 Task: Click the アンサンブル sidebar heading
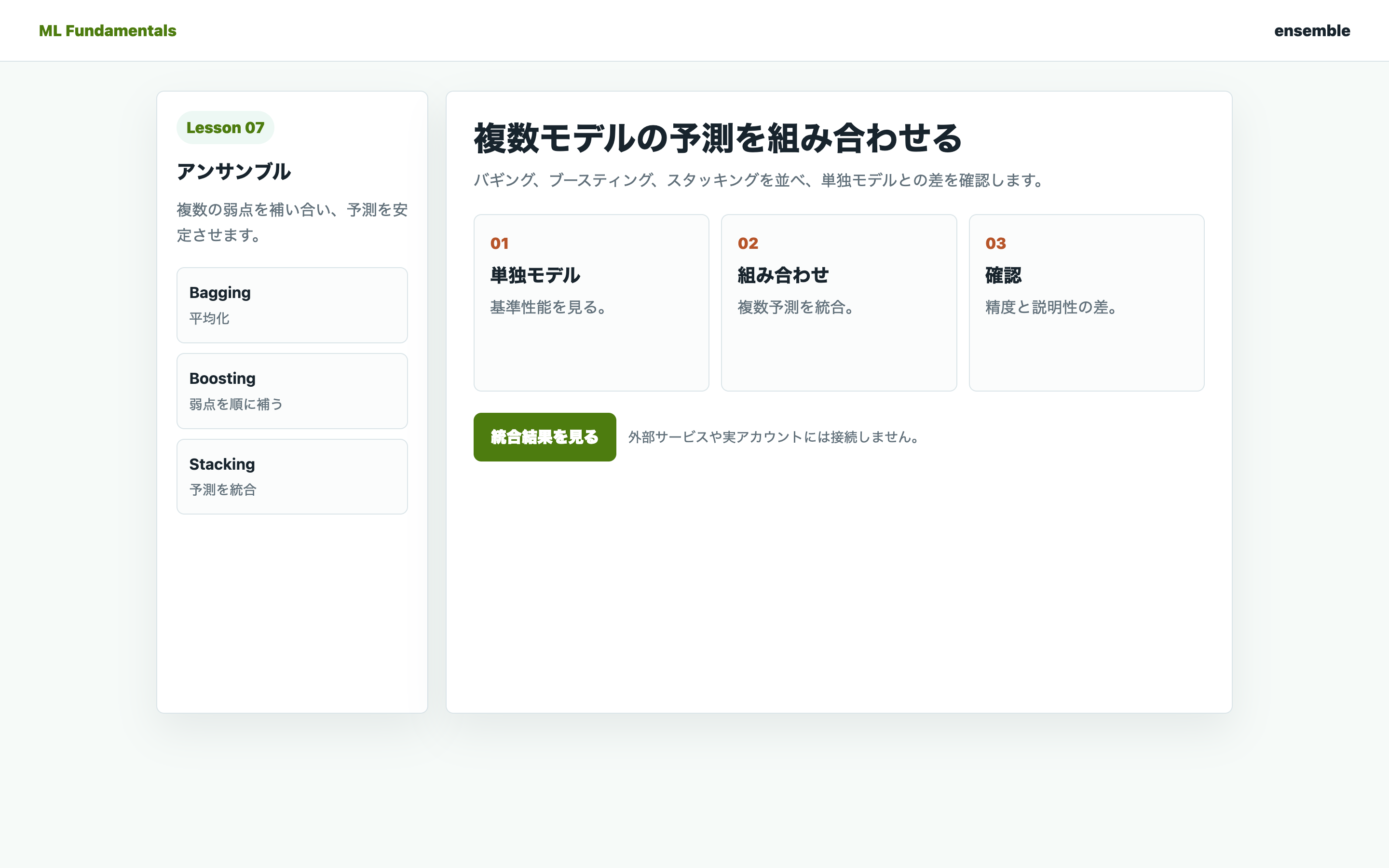click(x=233, y=171)
